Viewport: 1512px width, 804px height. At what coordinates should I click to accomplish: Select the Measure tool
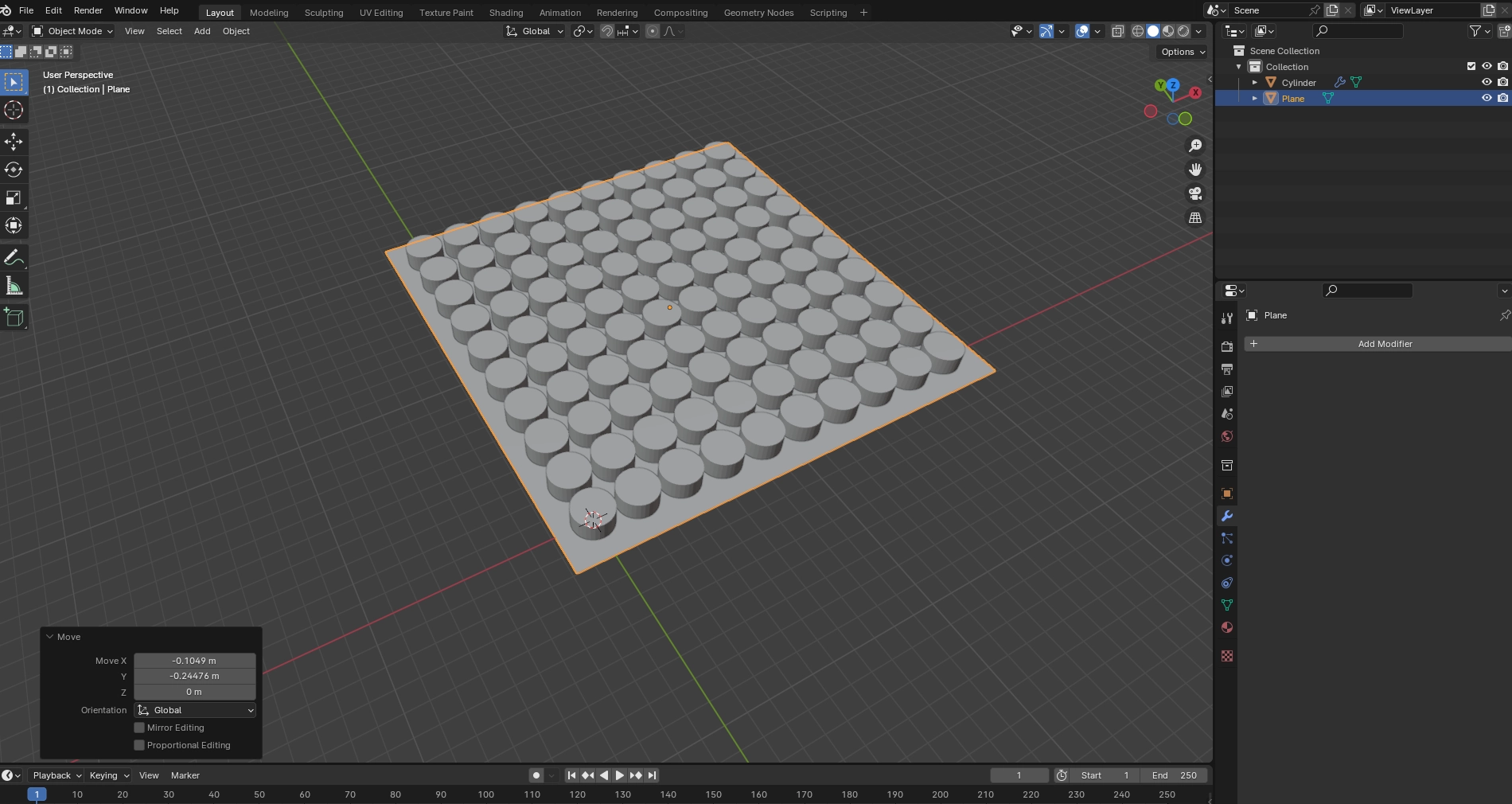click(14, 287)
